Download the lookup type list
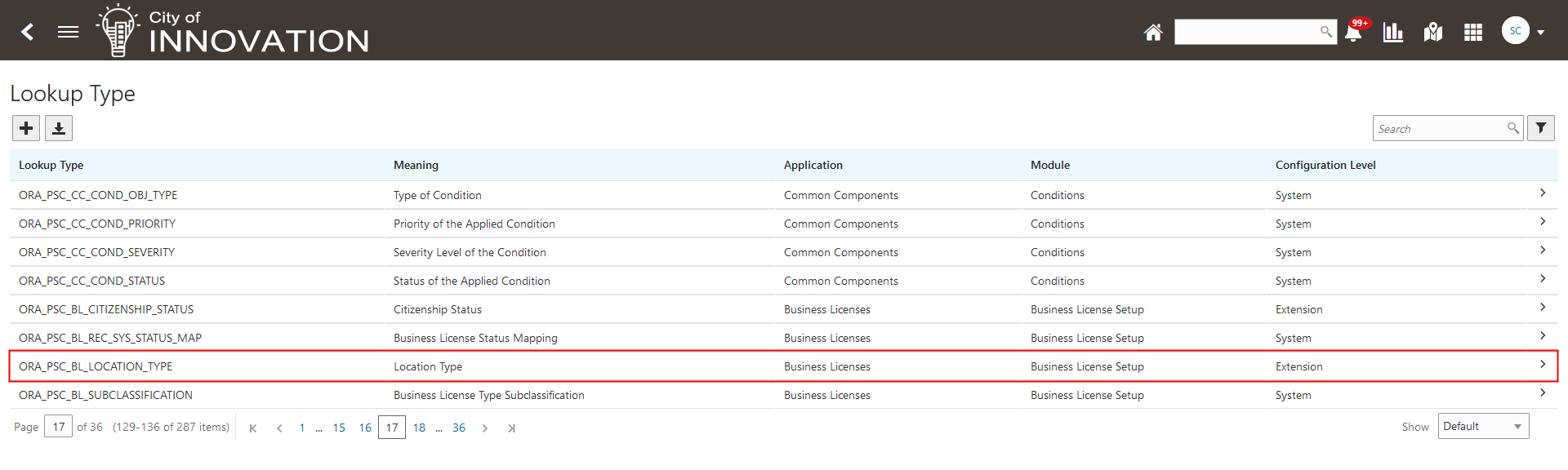 59,128
